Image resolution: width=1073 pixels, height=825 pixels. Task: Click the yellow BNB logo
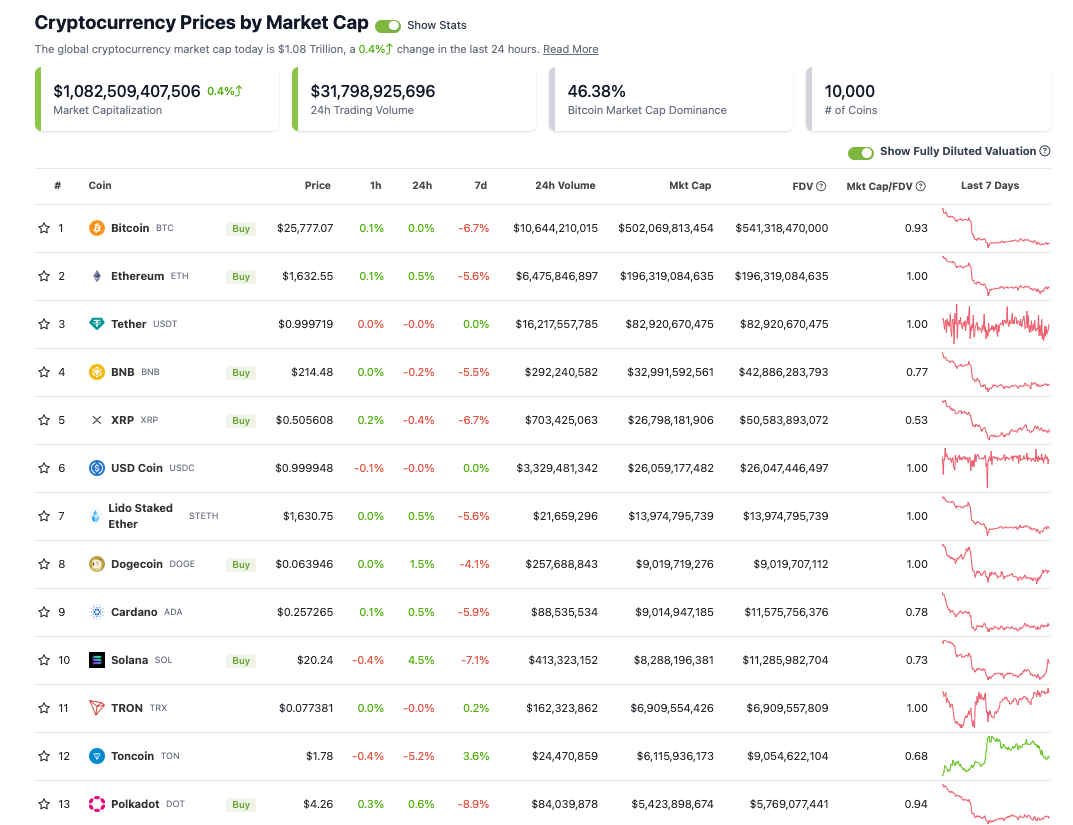pyautogui.click(x=97, y=371)
